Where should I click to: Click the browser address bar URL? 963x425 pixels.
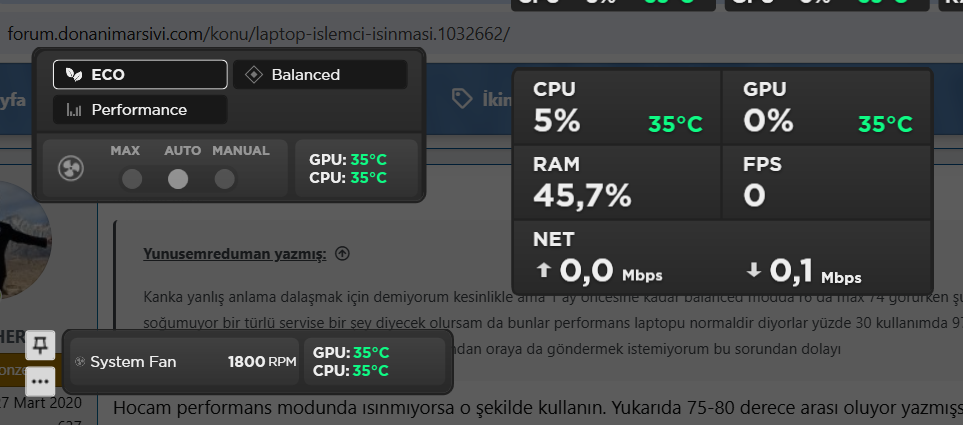point(258,34)
